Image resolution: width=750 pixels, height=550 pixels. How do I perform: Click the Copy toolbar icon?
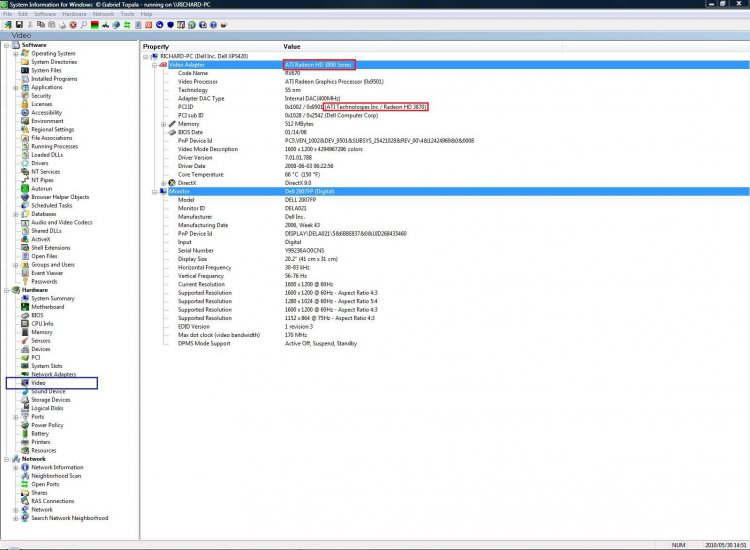pyautogui.click(x=41, y=24)
